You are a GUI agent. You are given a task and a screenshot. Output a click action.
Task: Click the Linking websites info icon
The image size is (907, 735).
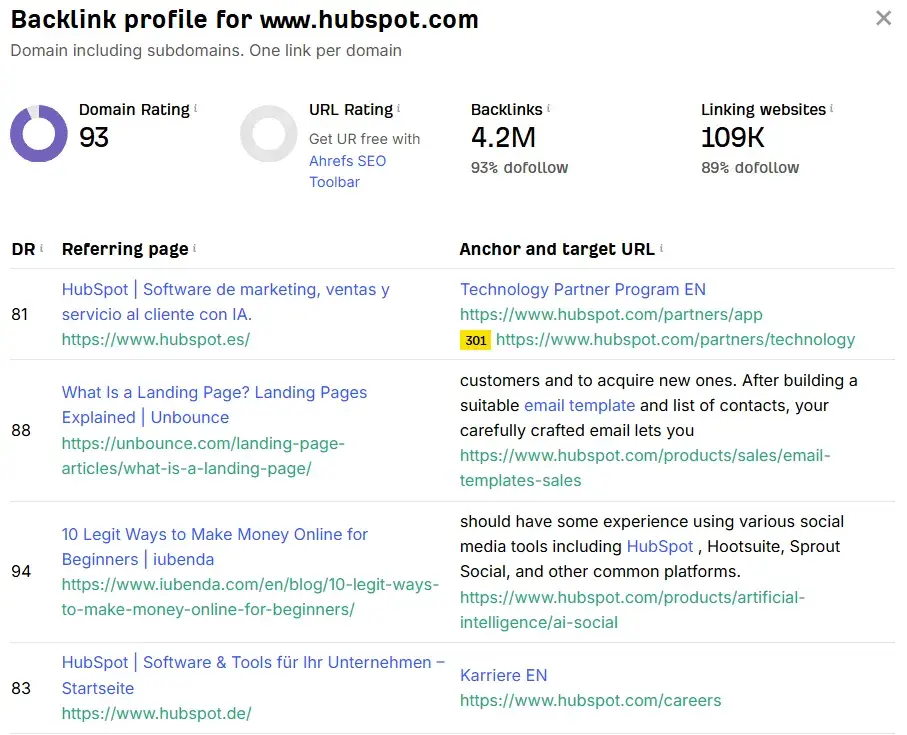[x=832, y=108]
